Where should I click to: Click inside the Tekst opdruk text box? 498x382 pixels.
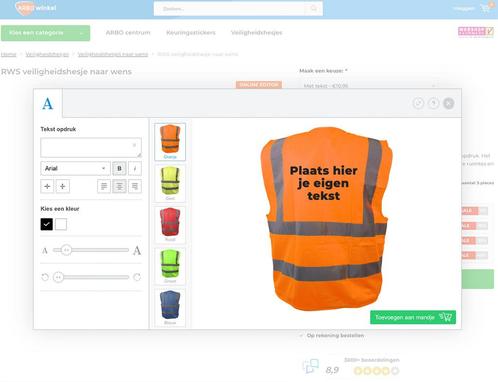click(x=91, y=147)
